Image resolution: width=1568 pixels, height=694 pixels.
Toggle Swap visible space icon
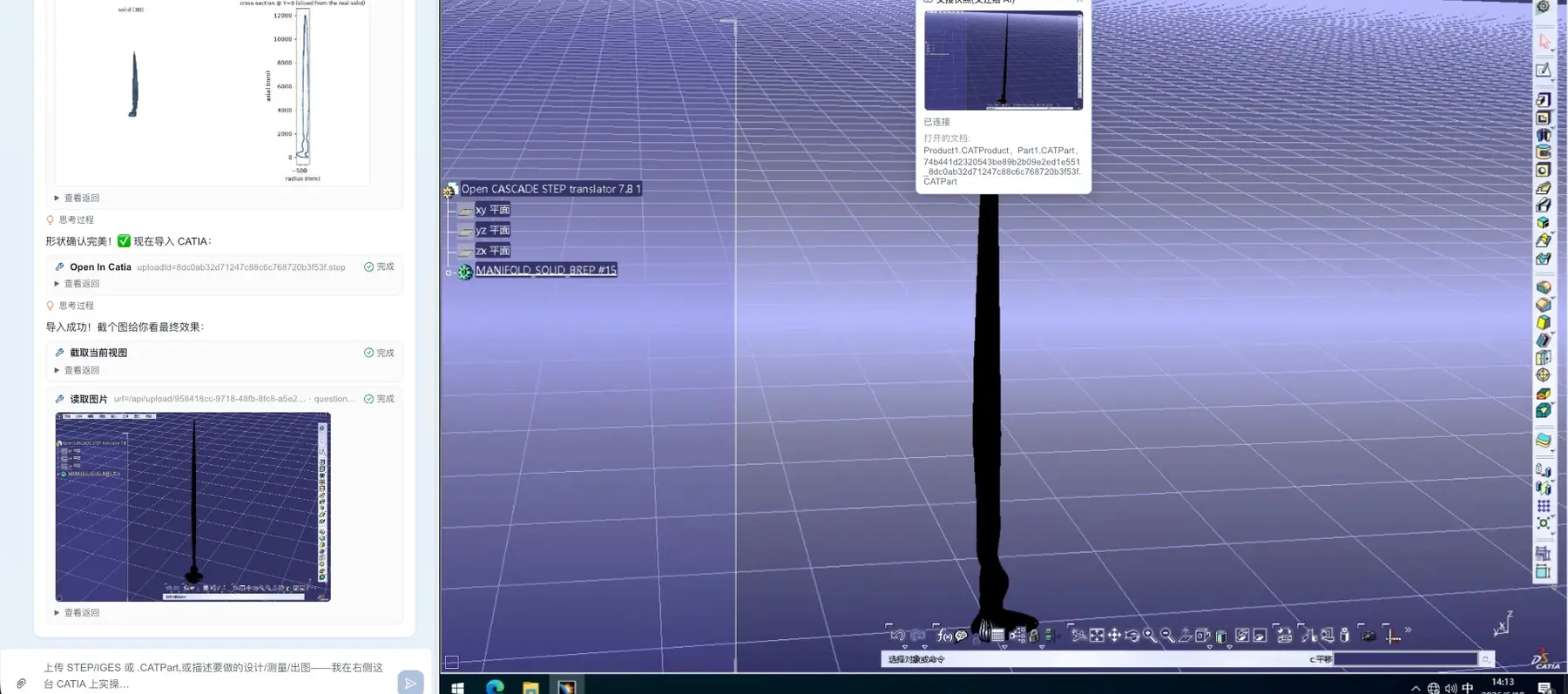pyautogui.click(x=1260, y=636)
